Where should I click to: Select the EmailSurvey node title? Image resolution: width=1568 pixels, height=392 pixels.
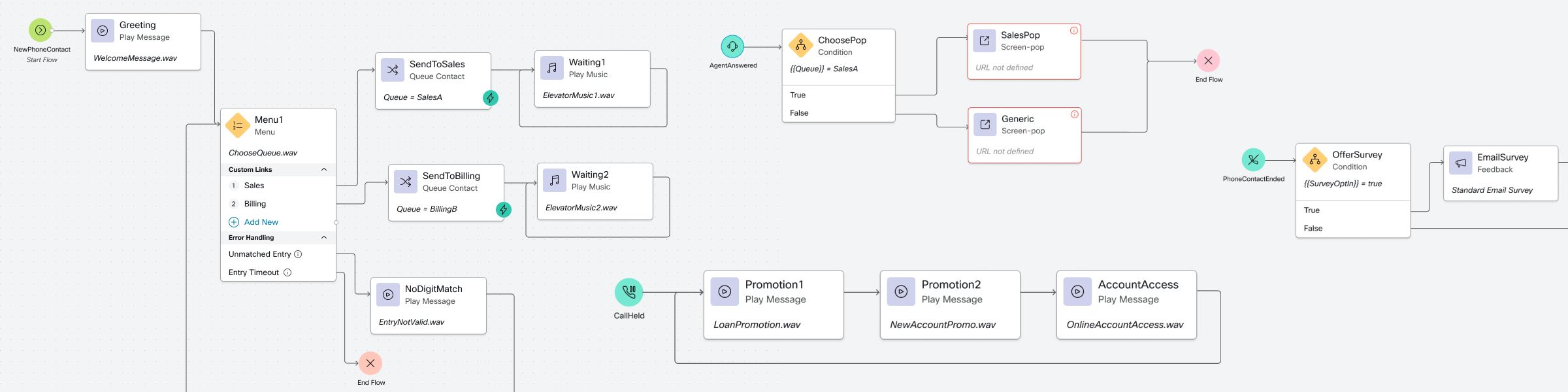pyautogui.click(x=1503, y=157)
